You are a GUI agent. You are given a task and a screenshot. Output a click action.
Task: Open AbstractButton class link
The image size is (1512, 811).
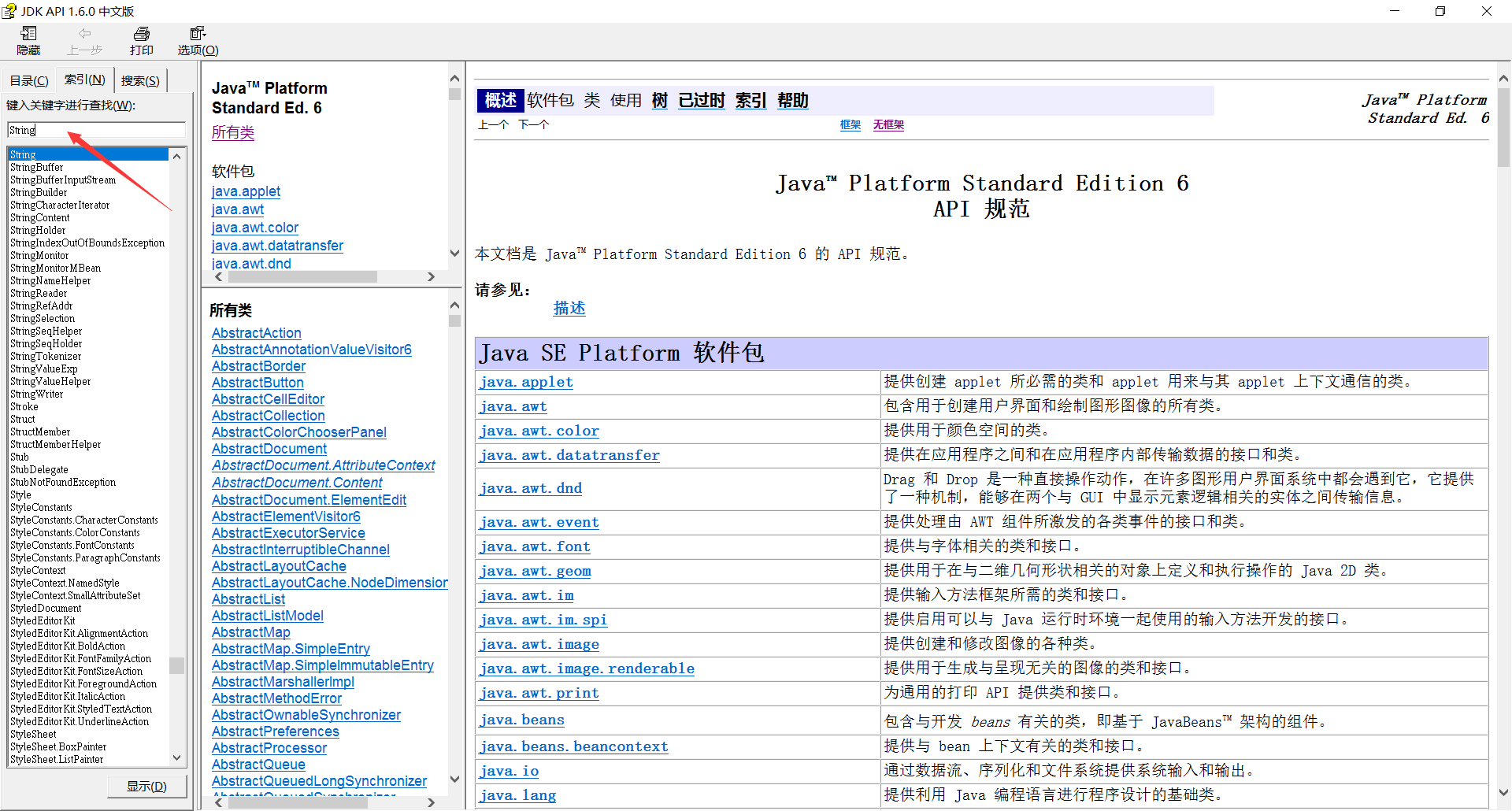click(258, 383)
